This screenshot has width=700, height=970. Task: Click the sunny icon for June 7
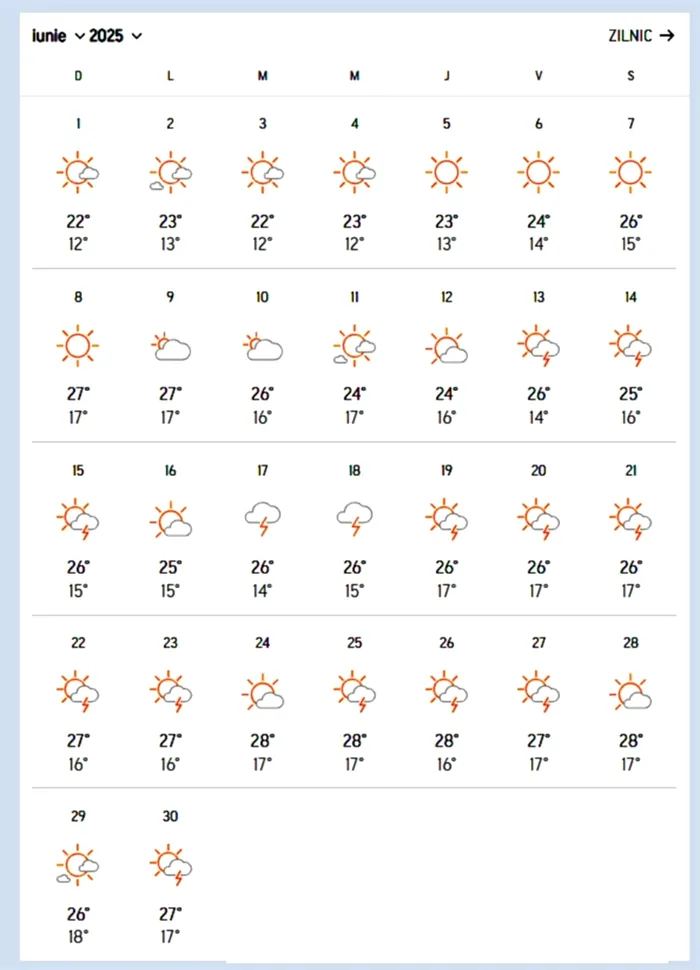[631, 173]
